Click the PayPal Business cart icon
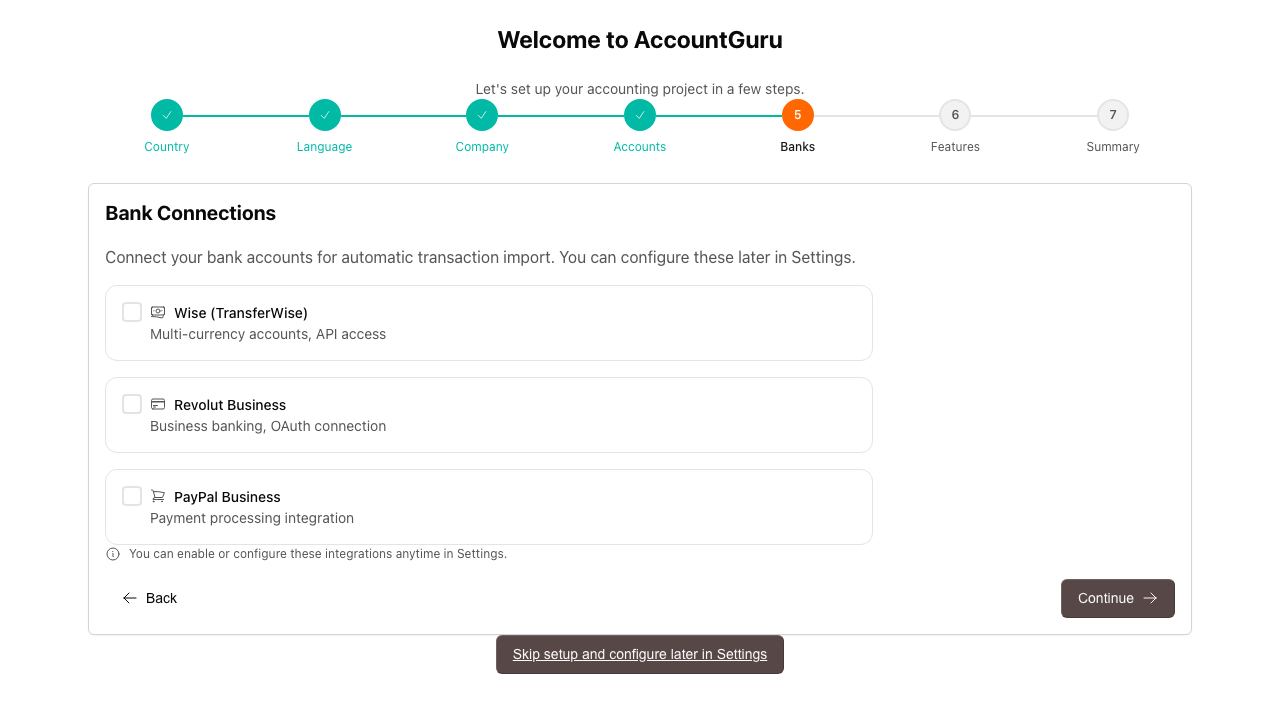The height and width of the screenshot is (720, 1280). point(158,496)
